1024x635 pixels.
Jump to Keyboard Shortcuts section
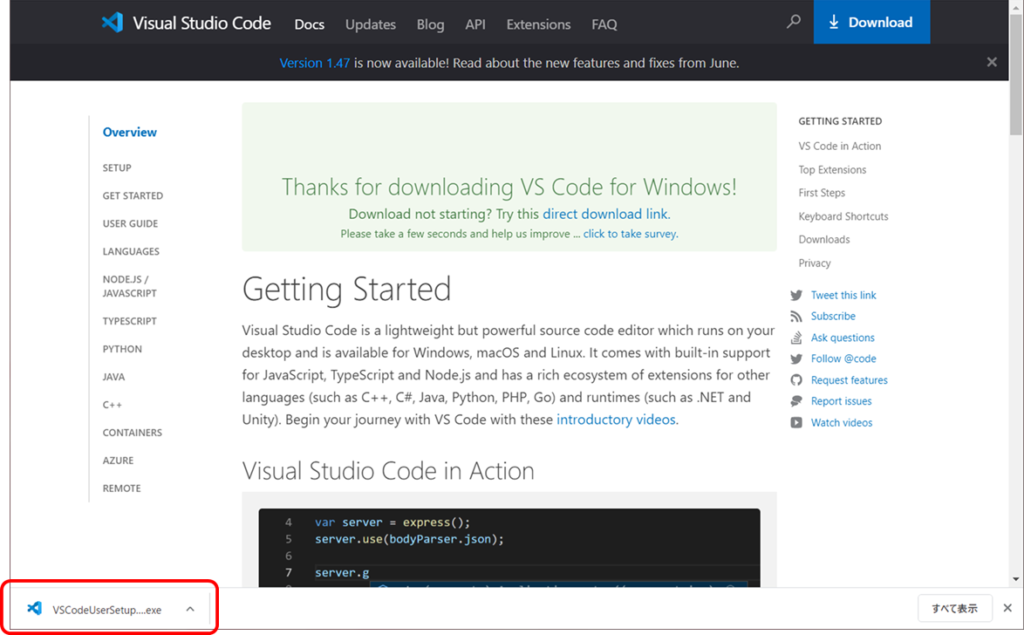coord(843,216)
